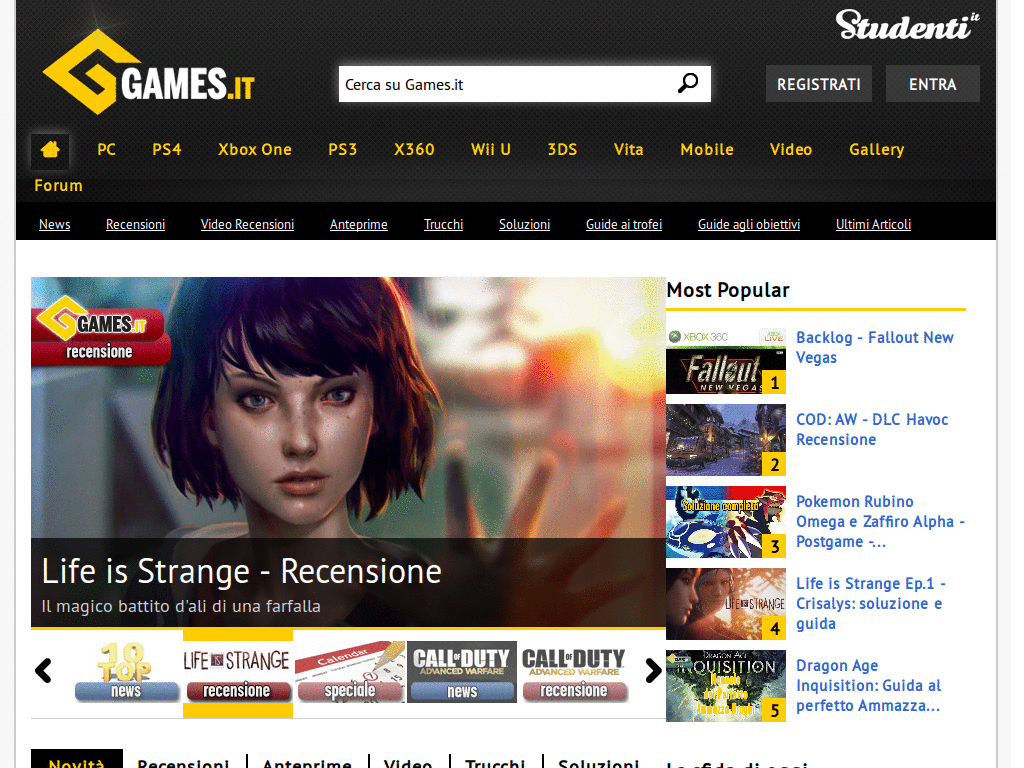Open Pokemon Rubino Omega popular thumbnail
This screenshot has width=1024, height=768.
coord(726,522)
